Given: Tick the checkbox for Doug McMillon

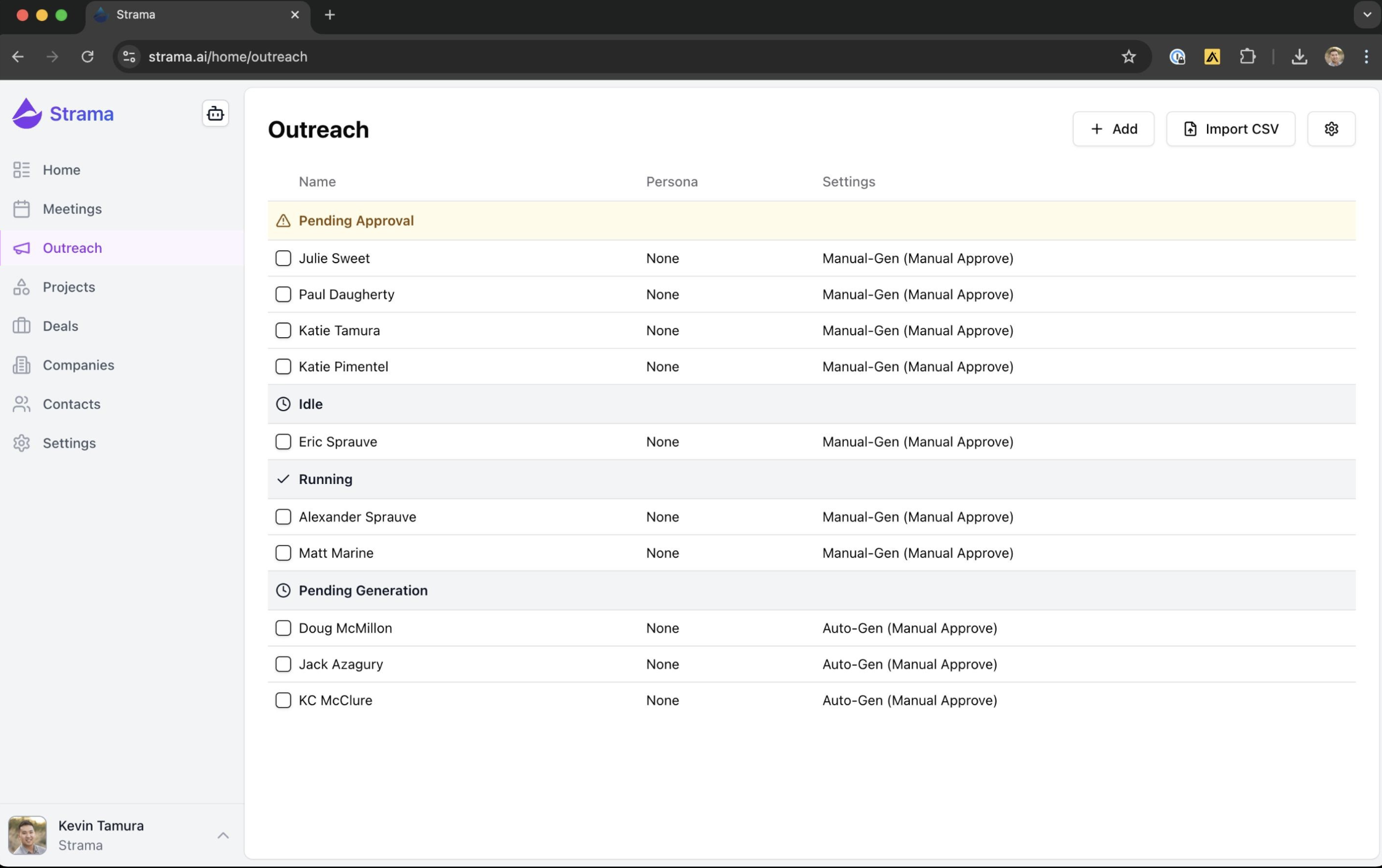Looking at the screenshot, I should [x=283, y=628].
